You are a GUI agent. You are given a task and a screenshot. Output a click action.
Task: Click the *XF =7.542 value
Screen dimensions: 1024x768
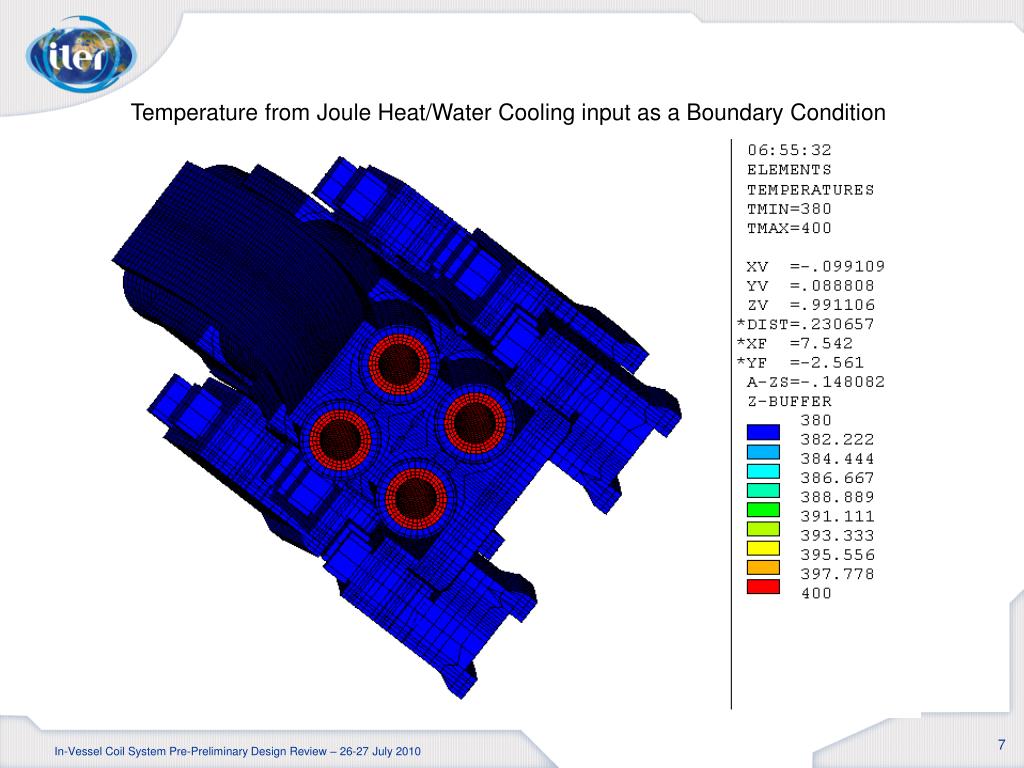click(795, 344)
